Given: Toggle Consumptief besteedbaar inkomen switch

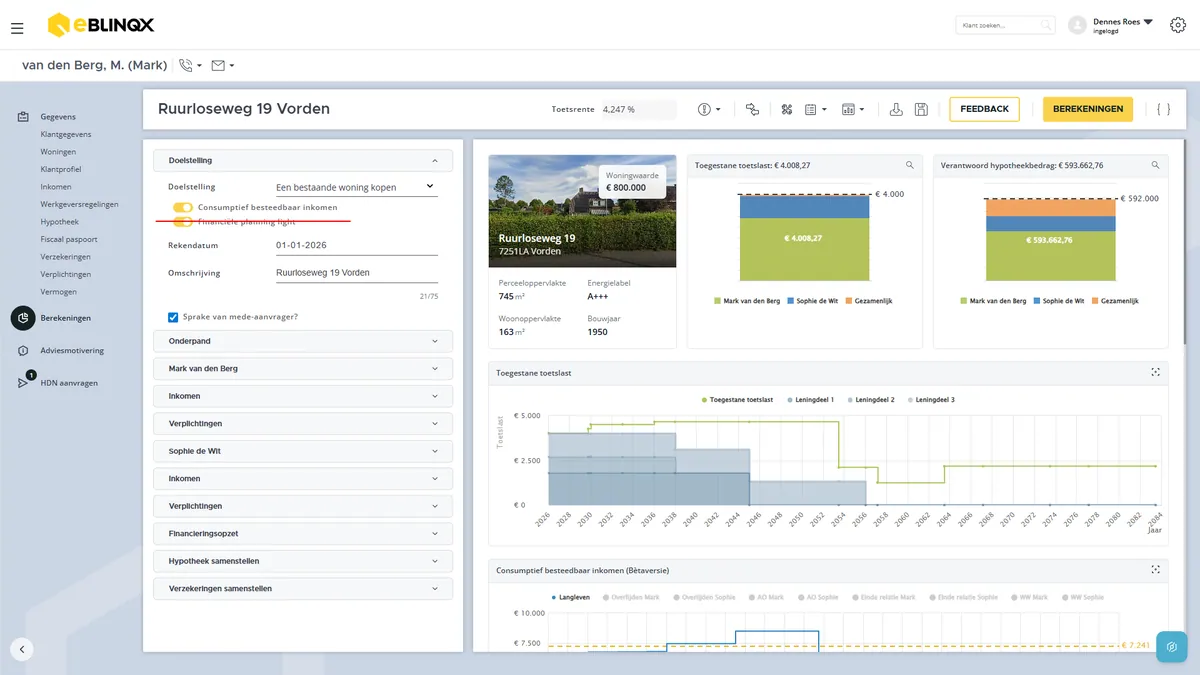Looking at the screenshot, I should (x=183, y=207).
